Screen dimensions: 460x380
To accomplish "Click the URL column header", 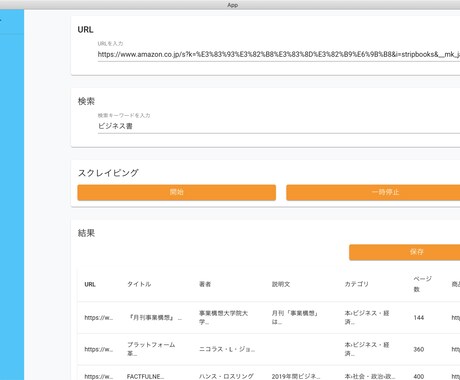I will (90, 284).
